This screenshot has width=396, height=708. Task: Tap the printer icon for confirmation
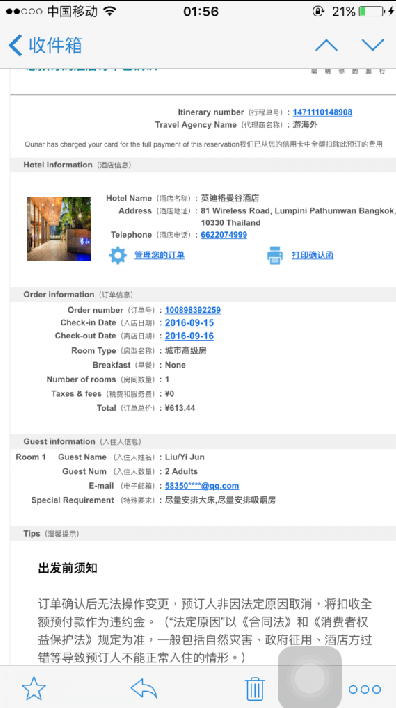click(275, 255)
